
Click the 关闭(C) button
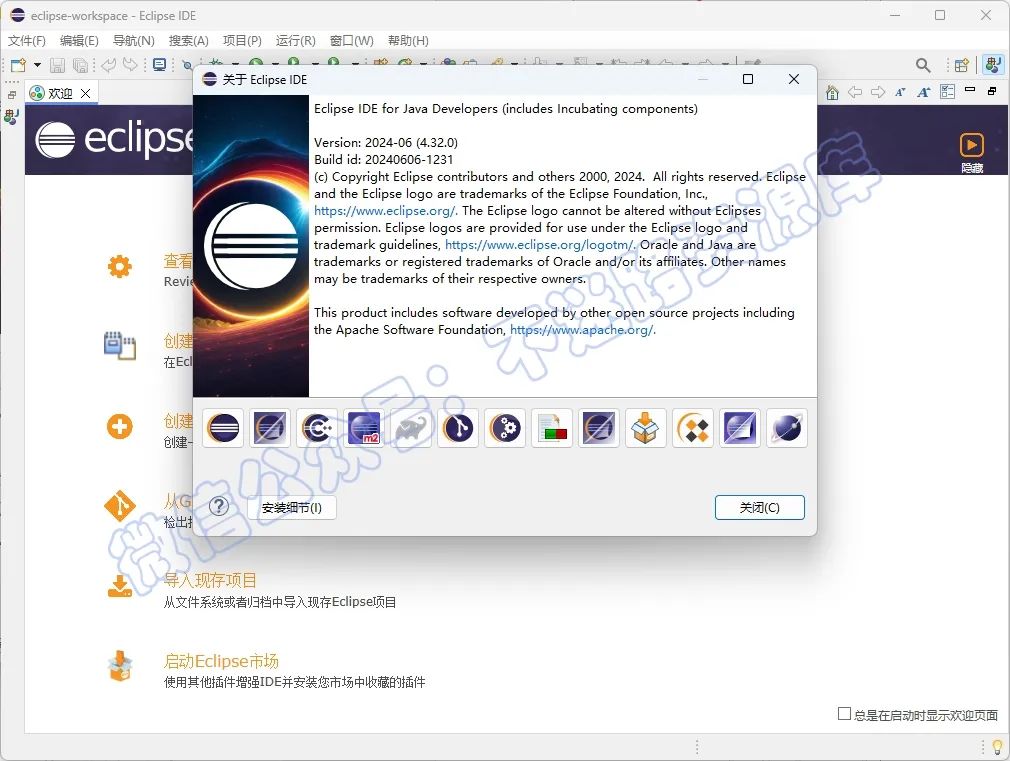pos(759,507)
